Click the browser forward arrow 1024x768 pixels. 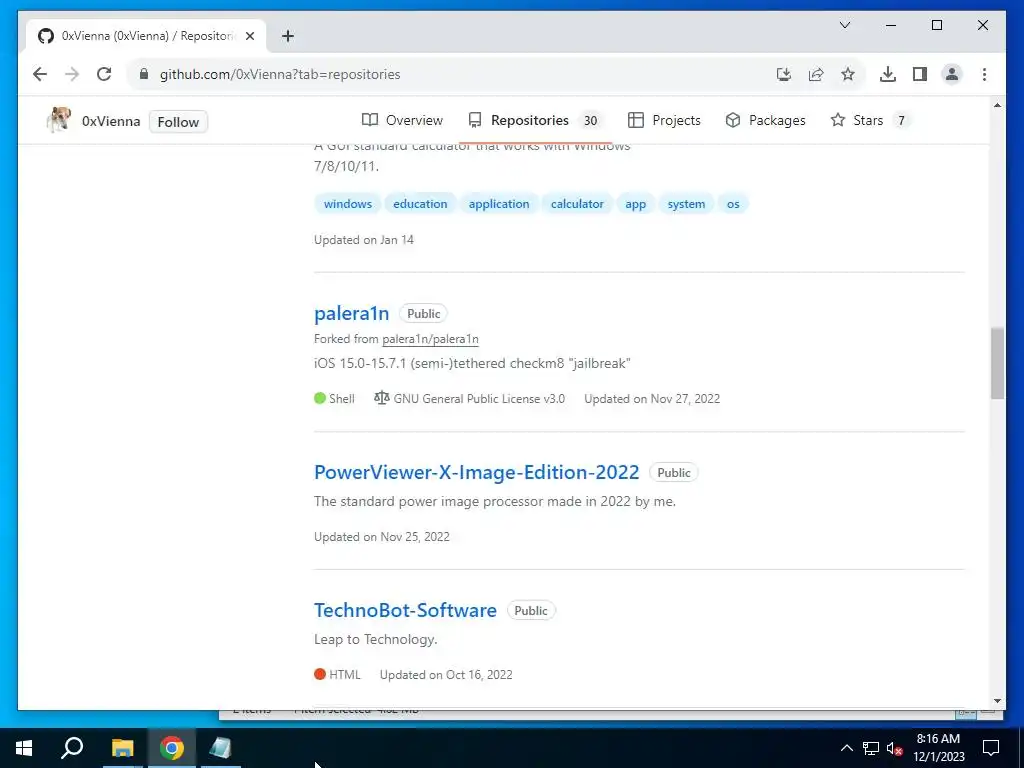72,74
